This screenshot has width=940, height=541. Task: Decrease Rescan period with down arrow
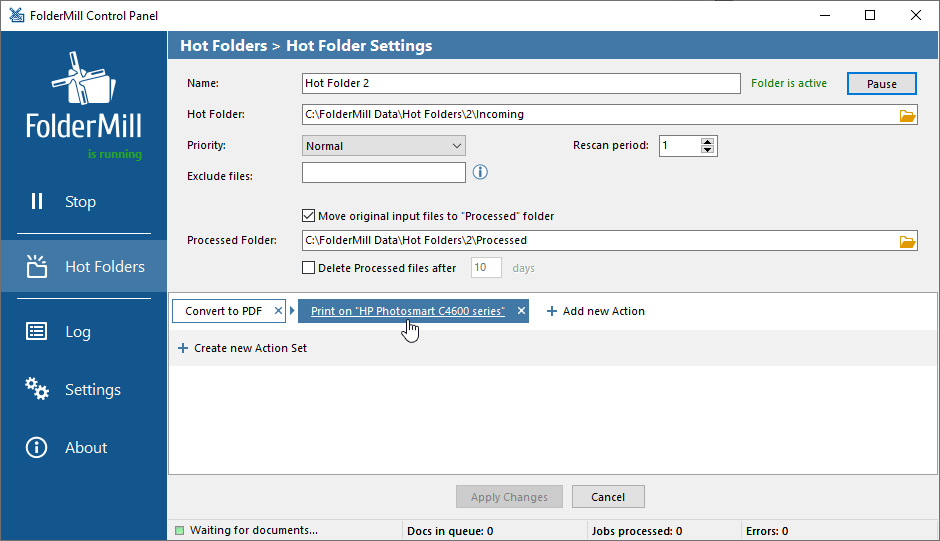click(707, 149)
